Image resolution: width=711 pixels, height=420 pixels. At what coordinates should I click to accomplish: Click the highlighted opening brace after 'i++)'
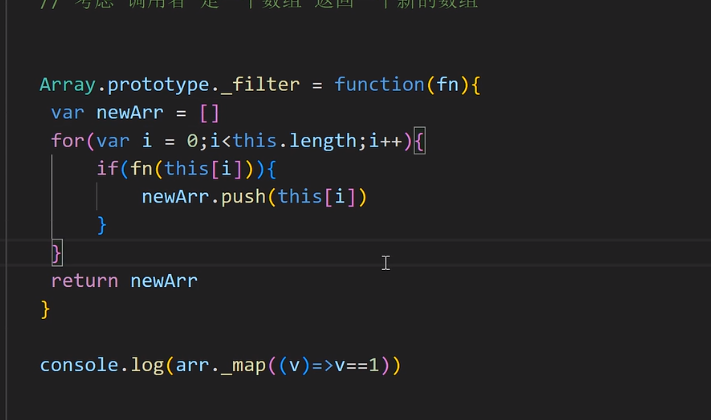(x=419, y=141)
